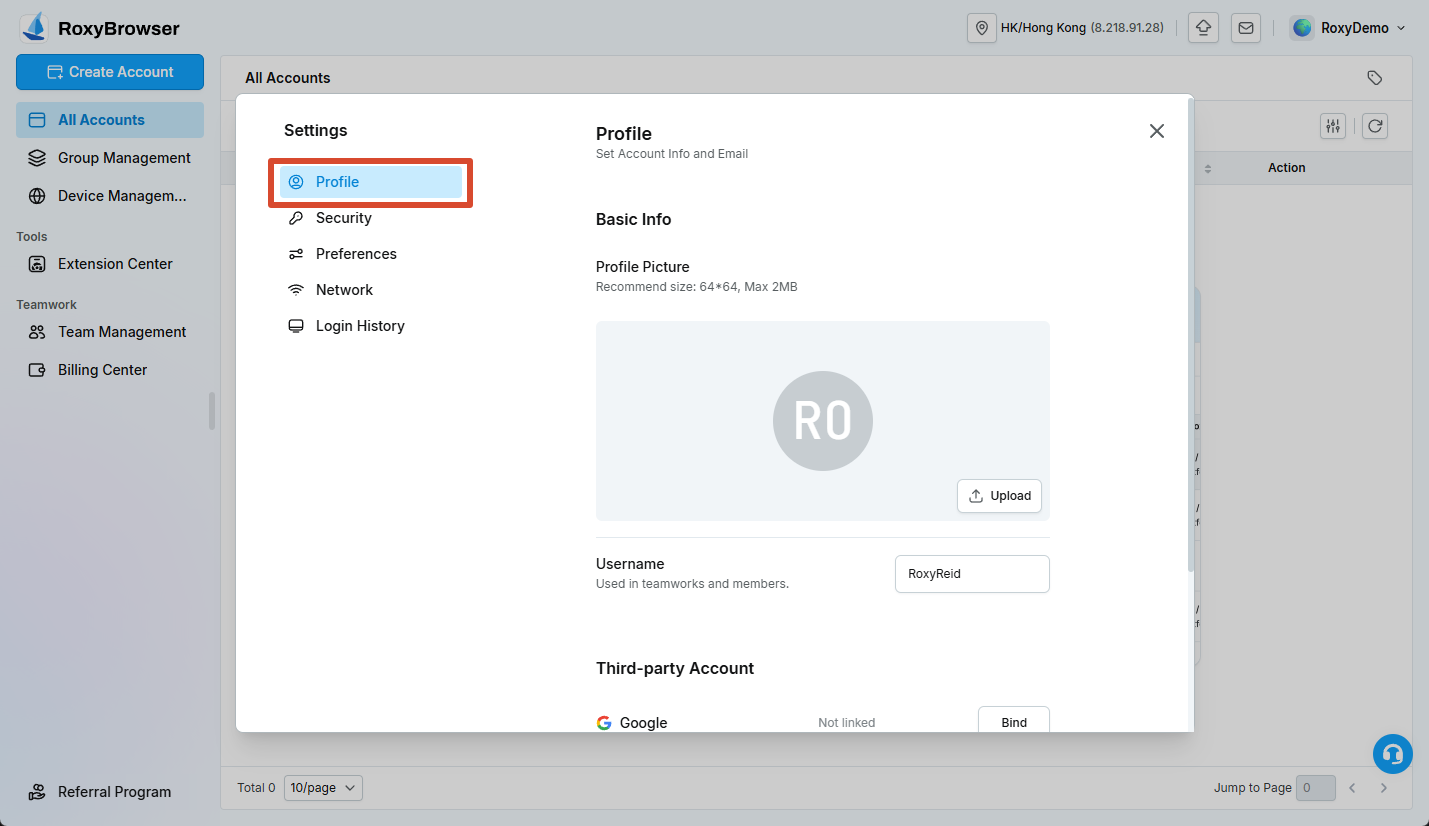Click the location pin icon in the header
Viewport: 1429px width, 826px height.
click(982, 28)
